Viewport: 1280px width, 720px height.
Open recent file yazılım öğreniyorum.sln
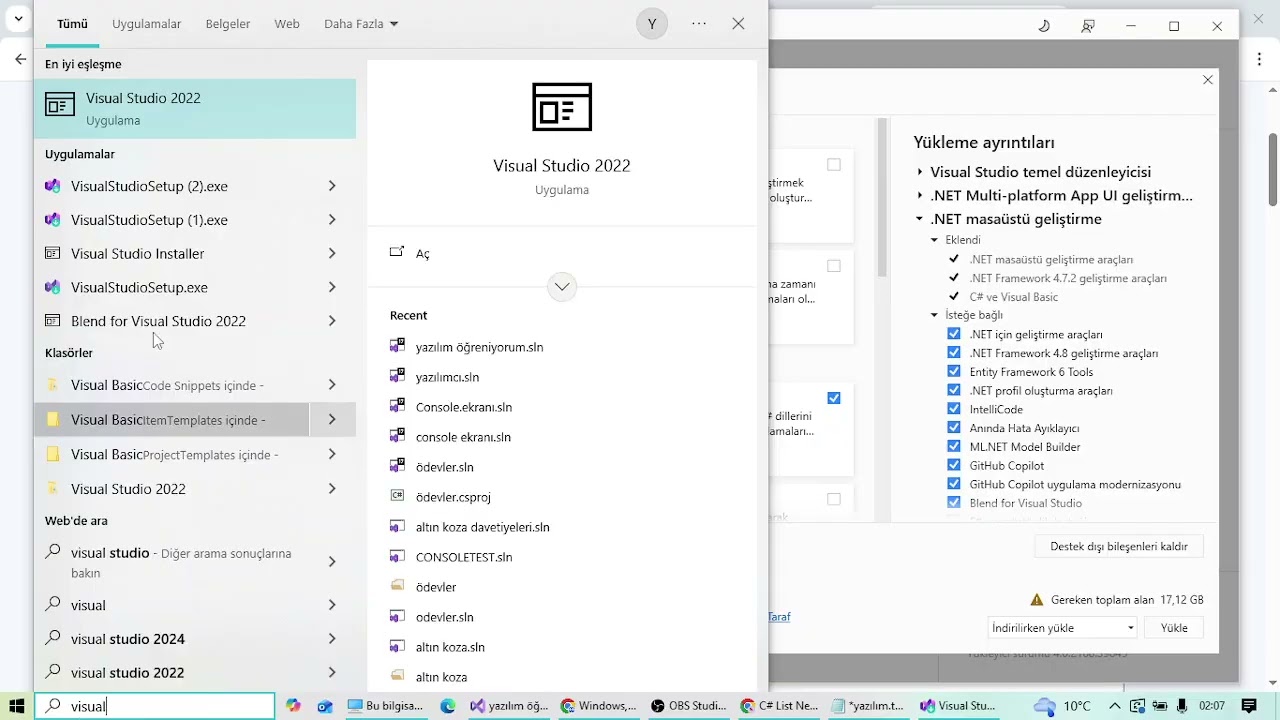[479, 347]
